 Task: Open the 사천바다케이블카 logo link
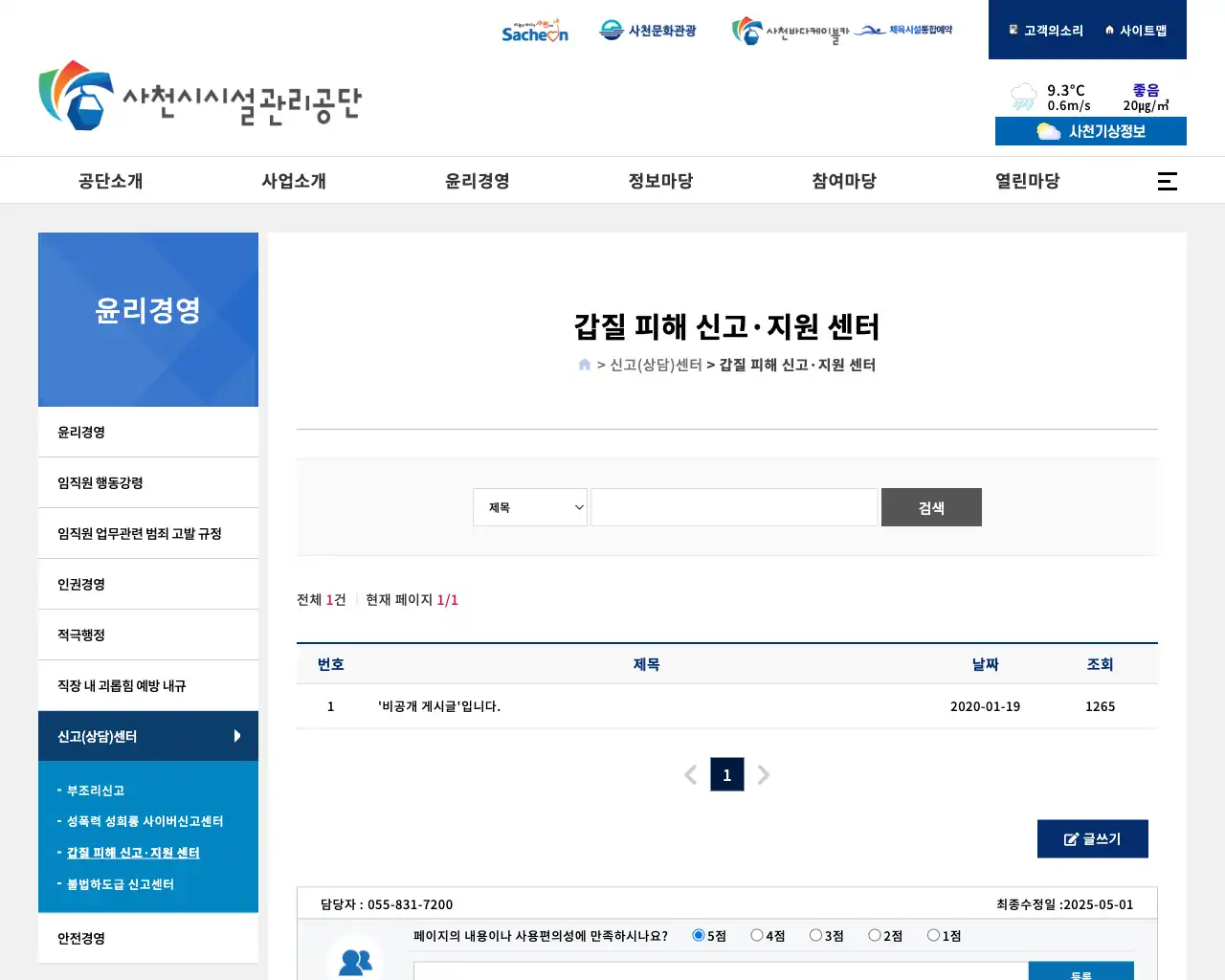click(791, 32)
